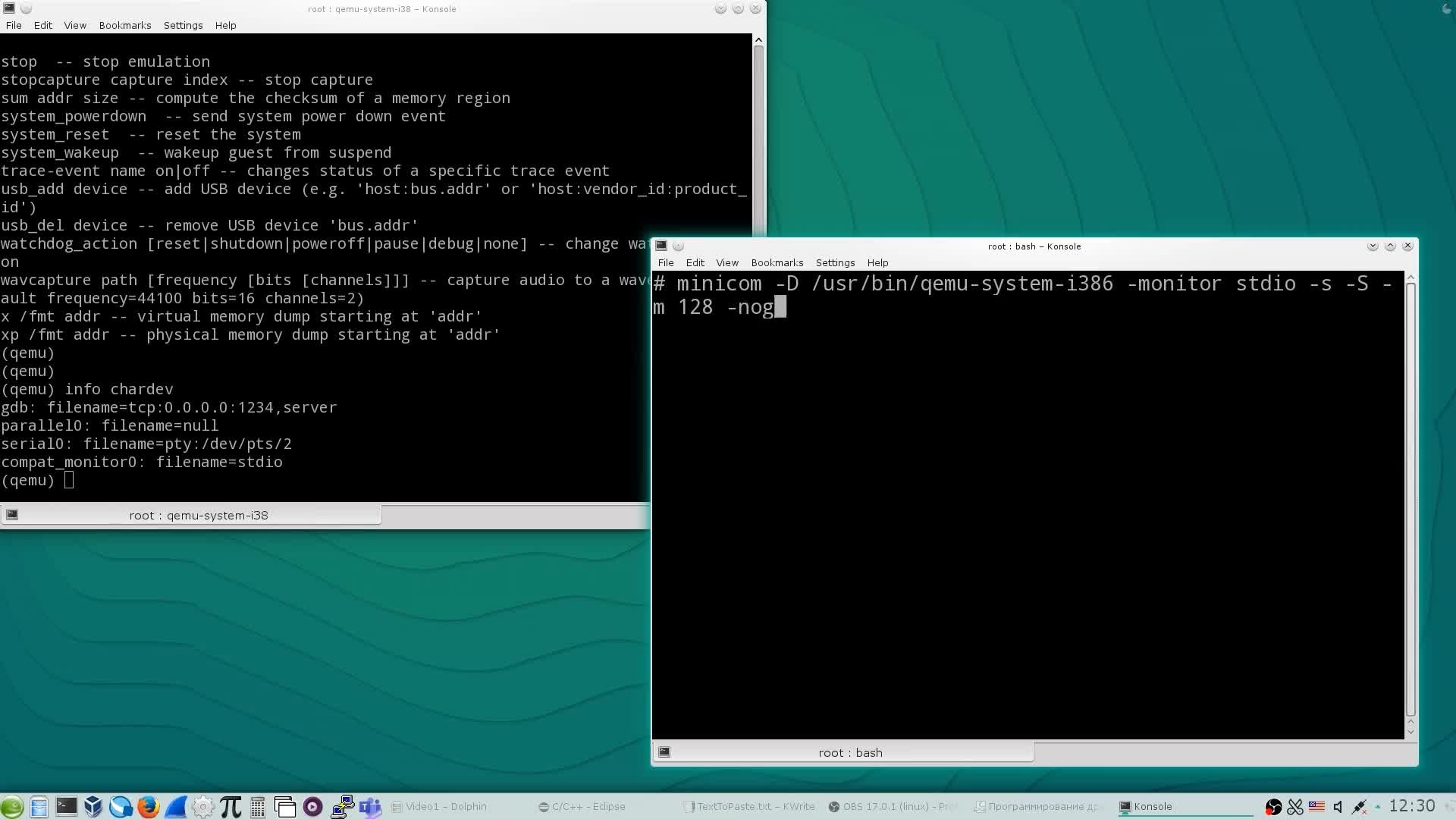
Task: Launch the terminal icon in taskbar
Action: 66,806
